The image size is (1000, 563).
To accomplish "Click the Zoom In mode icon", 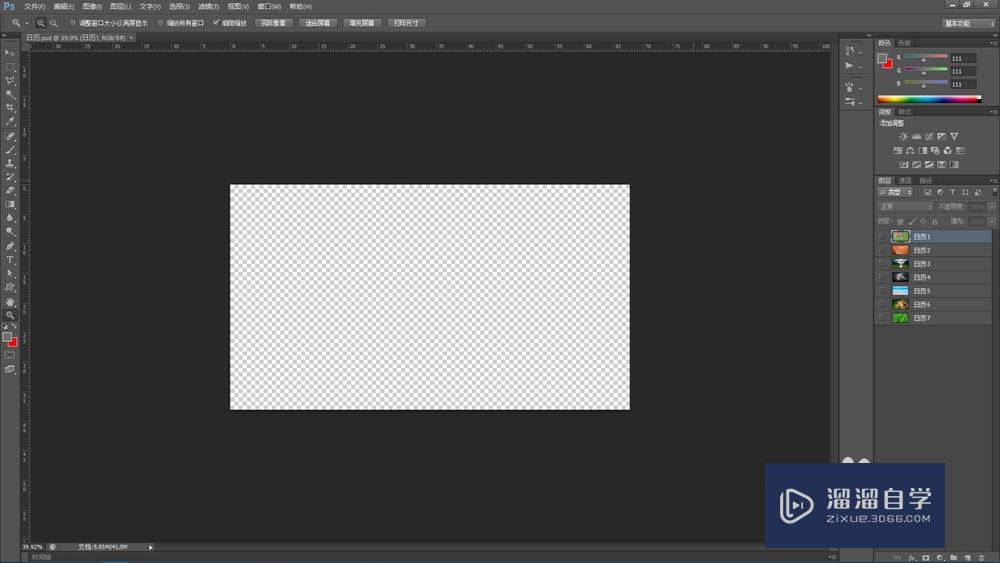I will pyautogui.click(x=40, y=23).
